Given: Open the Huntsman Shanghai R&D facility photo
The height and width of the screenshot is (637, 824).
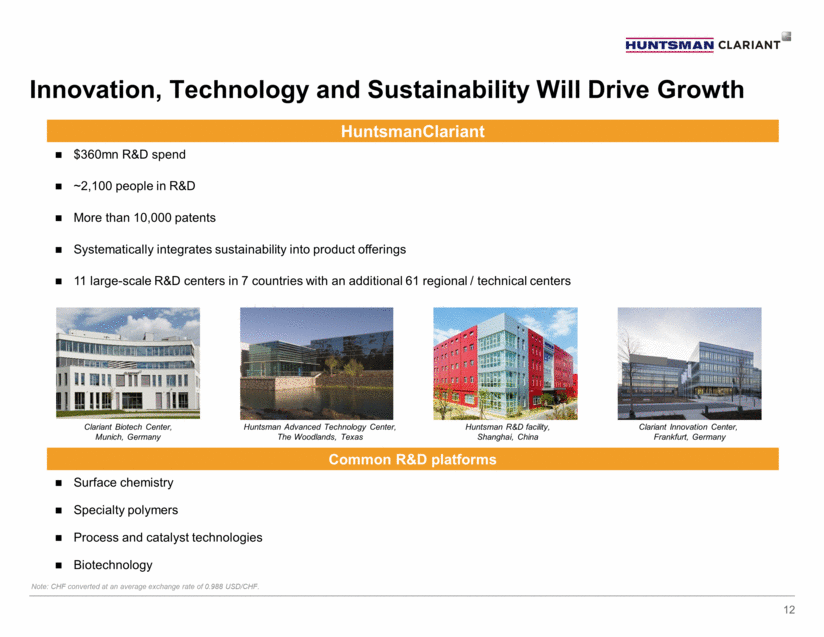Looking at the screenshot, I should tap(505, 363).
